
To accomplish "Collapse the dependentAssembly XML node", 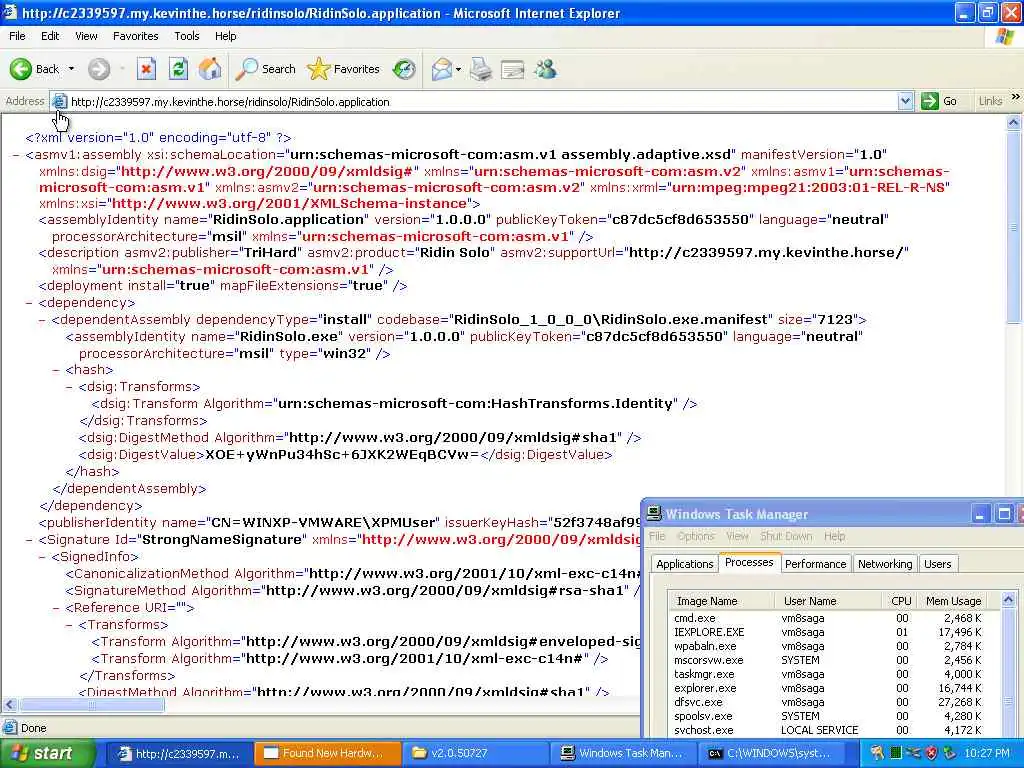I will (x=42, y=320).
